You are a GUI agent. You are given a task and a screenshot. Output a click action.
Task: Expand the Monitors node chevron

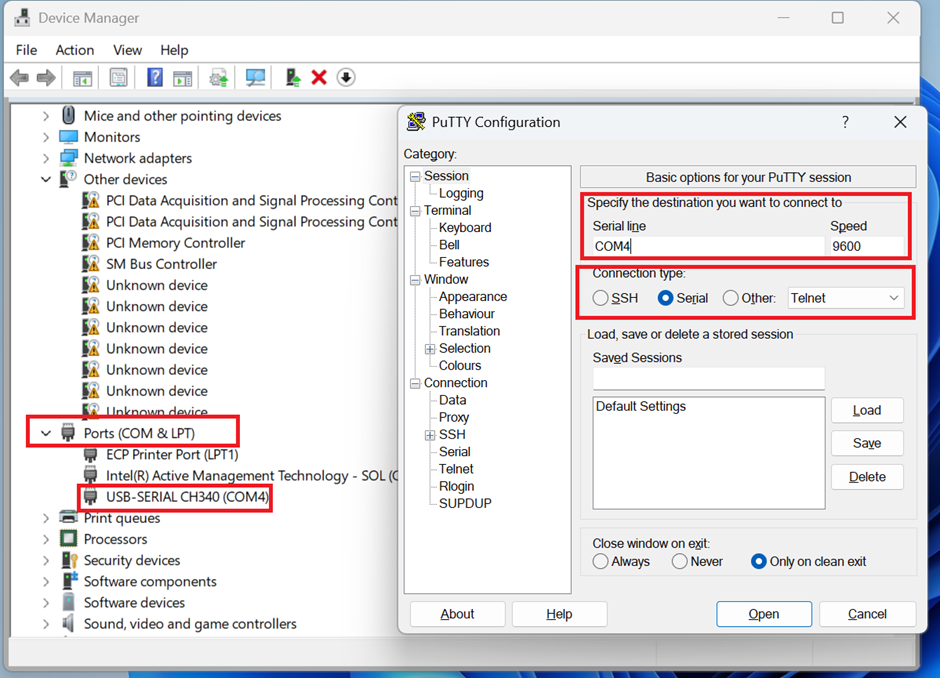click(x=46, y=137)
